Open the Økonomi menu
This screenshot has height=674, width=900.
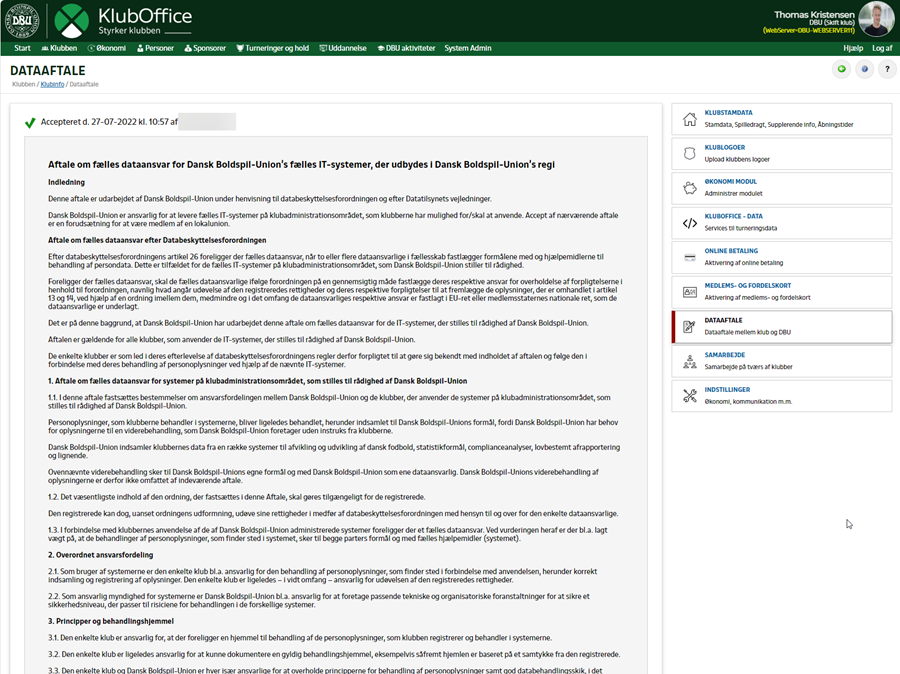click(x=107, y=48)
